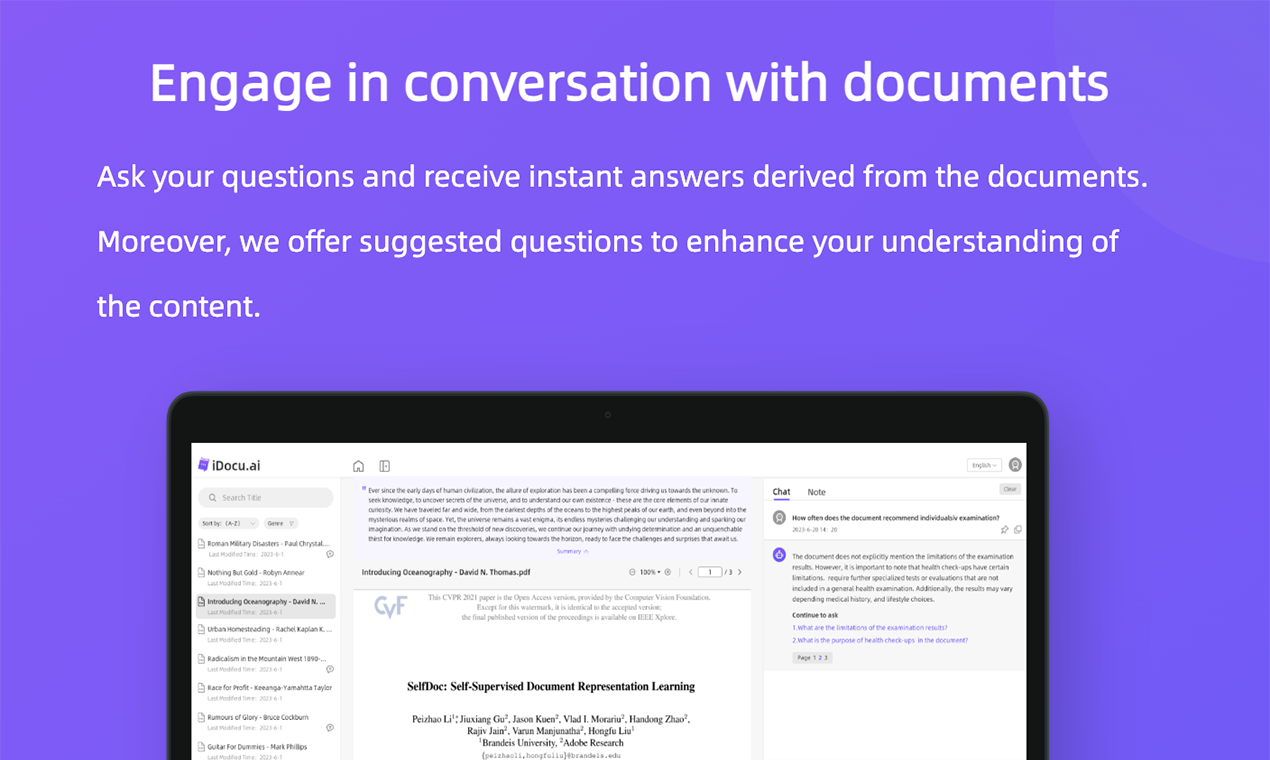Jump to source page 1 link
This screenshot has width=1270, height=760.
815,658
